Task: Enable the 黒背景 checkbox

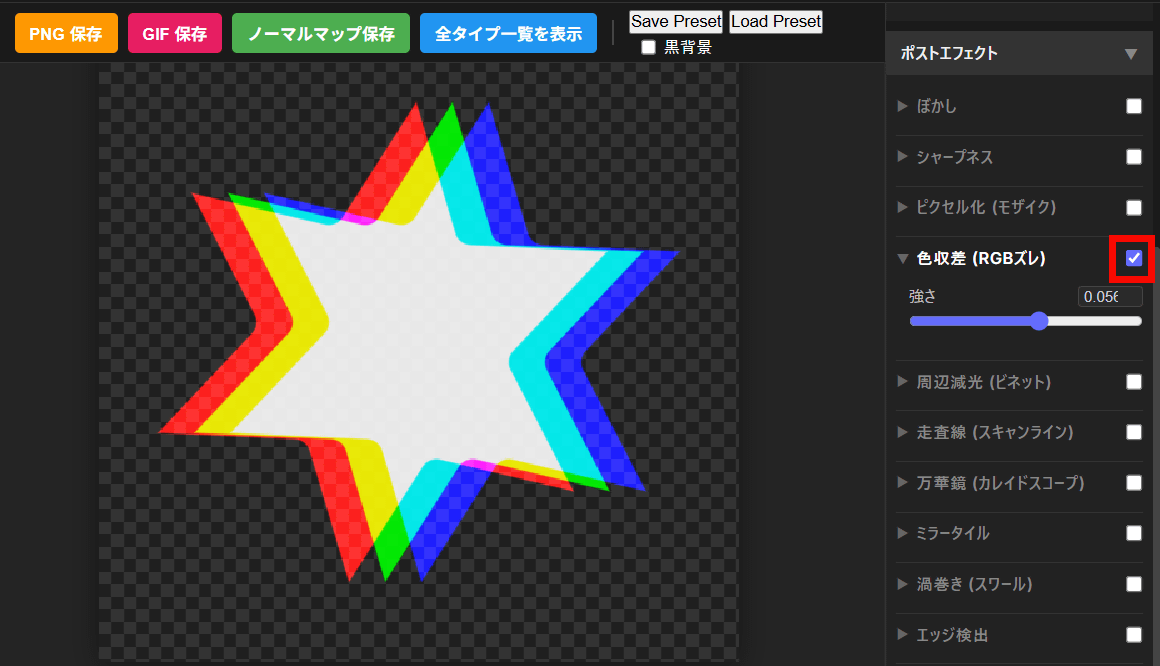Action: pos(649,47)
